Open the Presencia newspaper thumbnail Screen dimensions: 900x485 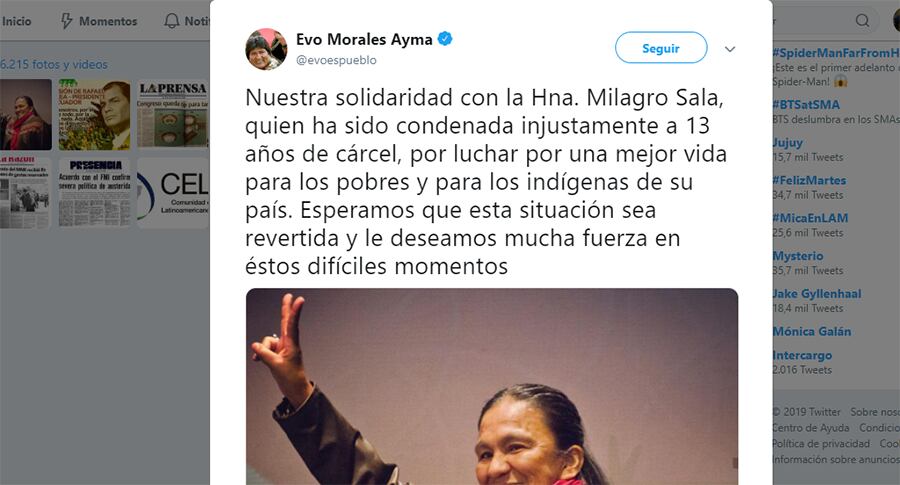(x=95, y=193)
